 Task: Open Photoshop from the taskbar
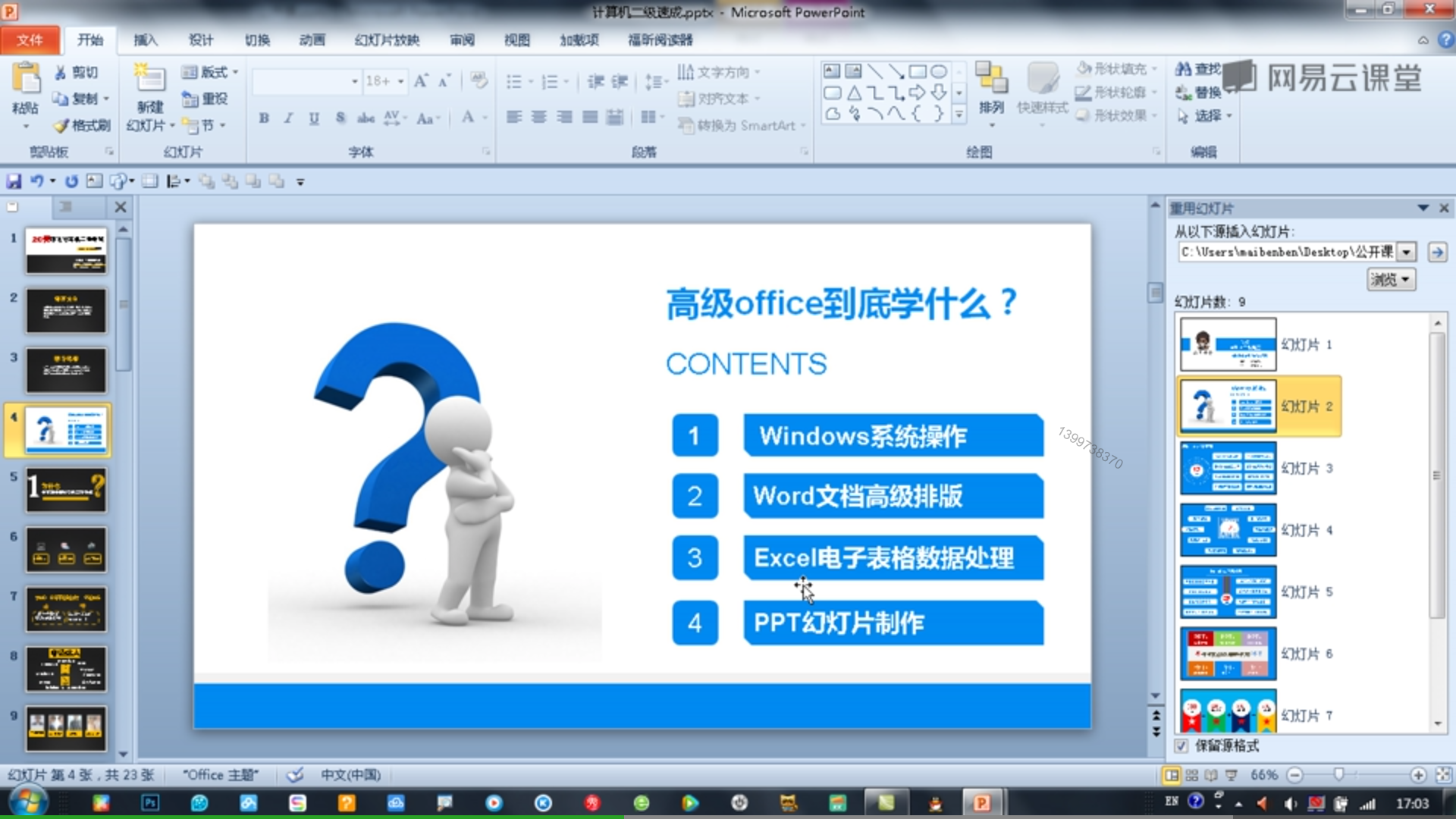click(149, 802)
